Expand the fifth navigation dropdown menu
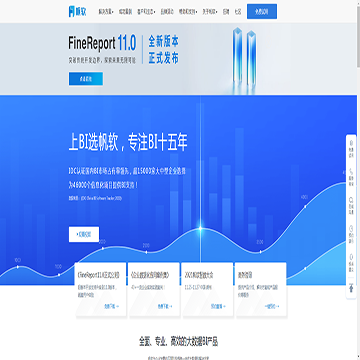The width and height of the screenshot is (360, 360). coord(188,11)
